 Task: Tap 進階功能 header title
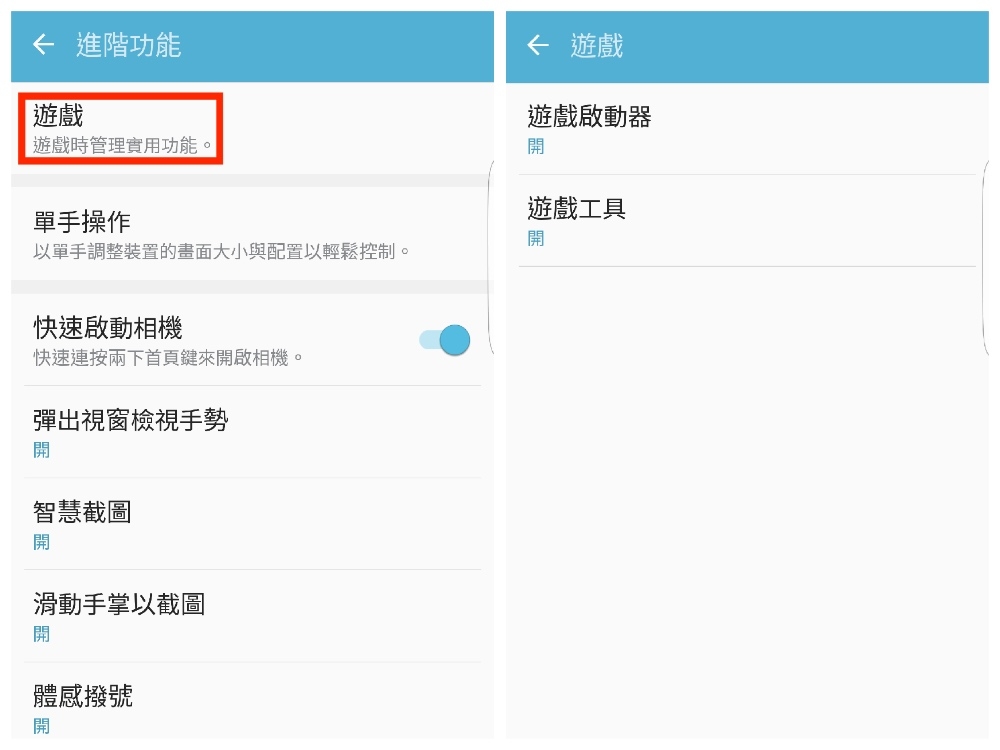click(128, 45)
